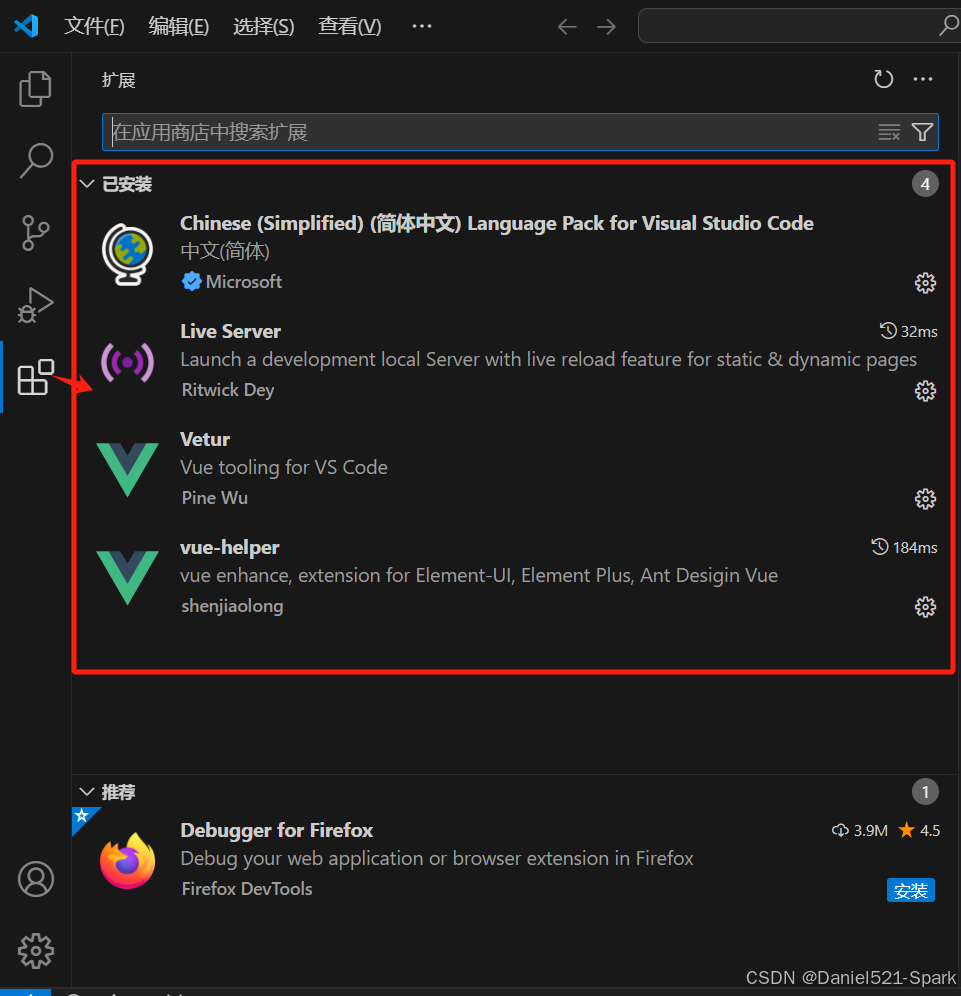
Task: Click the Firefox DevTools publisher name
Action: click(246, 889)
